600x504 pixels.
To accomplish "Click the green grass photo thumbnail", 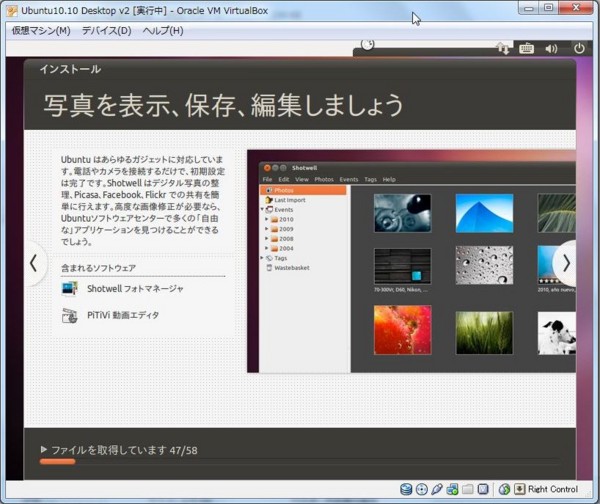I will [x=484, y=333].
